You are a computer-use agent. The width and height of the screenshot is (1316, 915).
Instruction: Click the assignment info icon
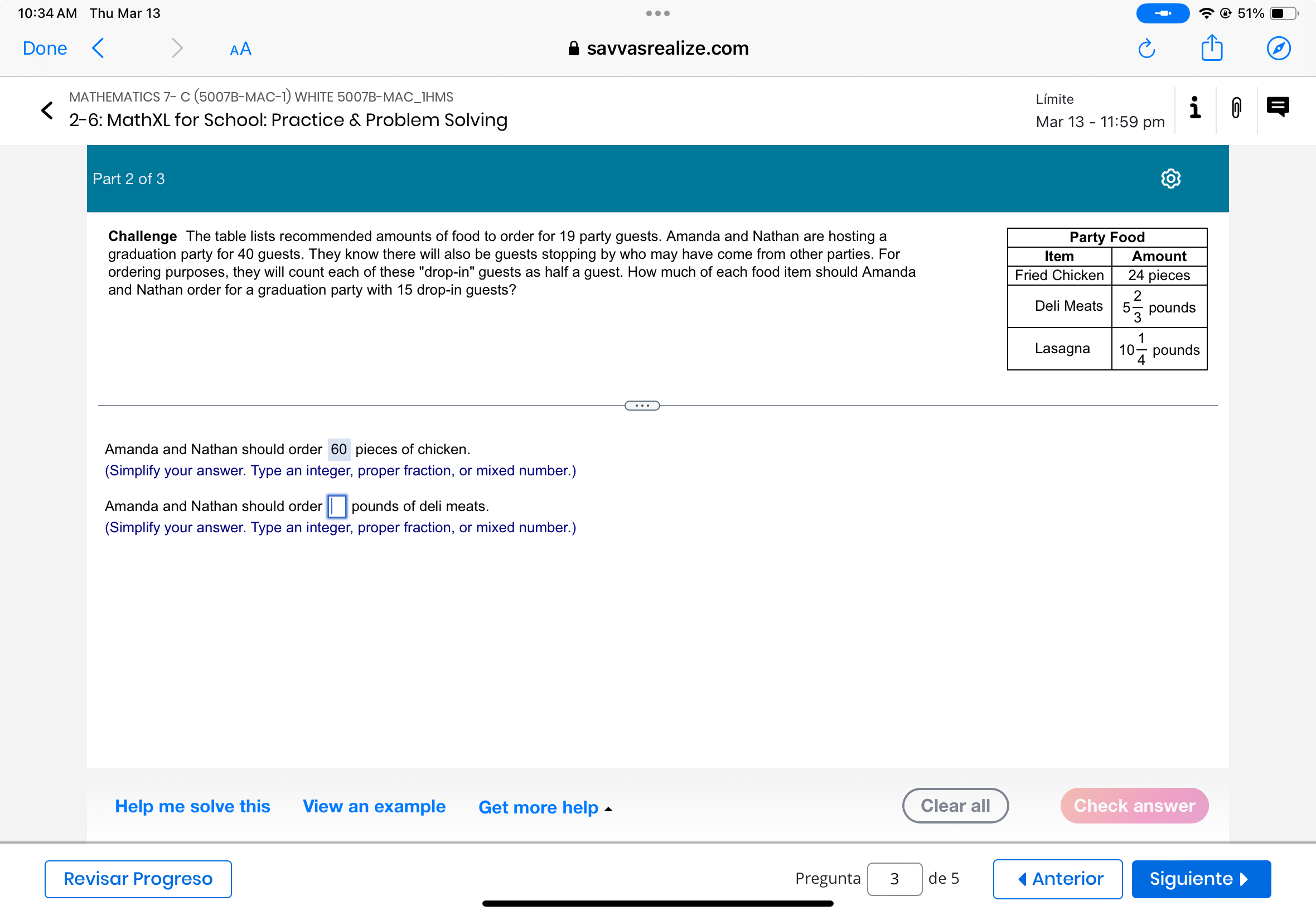click(1194, 108)
